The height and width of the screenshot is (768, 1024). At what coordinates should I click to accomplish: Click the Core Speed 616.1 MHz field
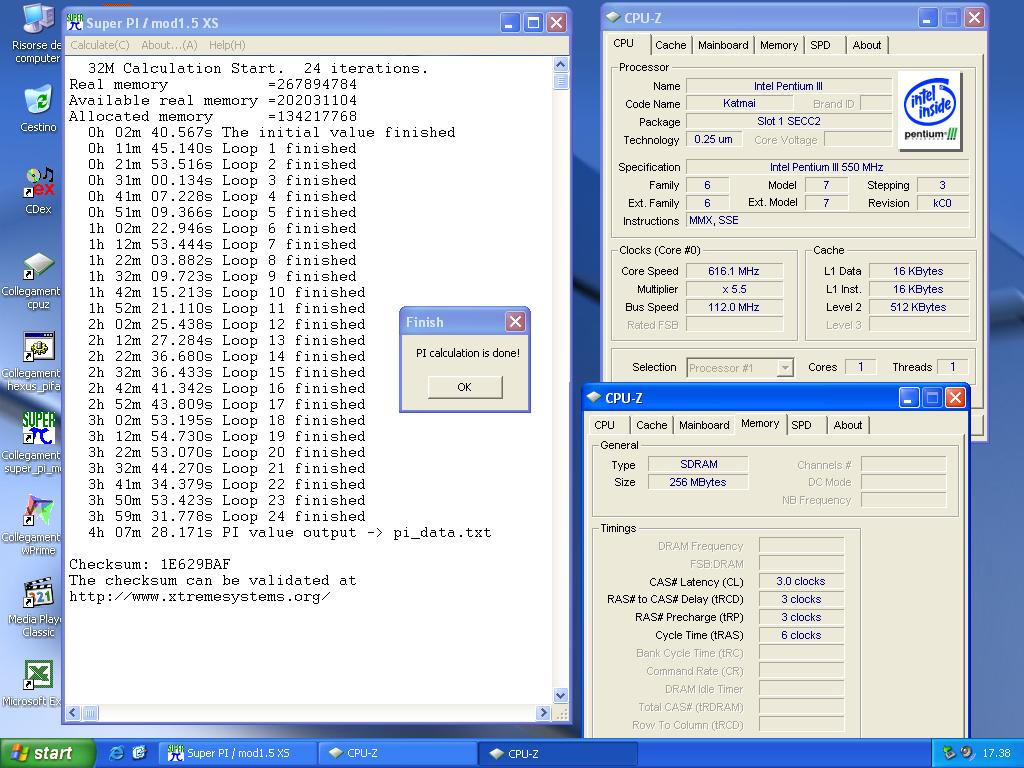[734, 271]
